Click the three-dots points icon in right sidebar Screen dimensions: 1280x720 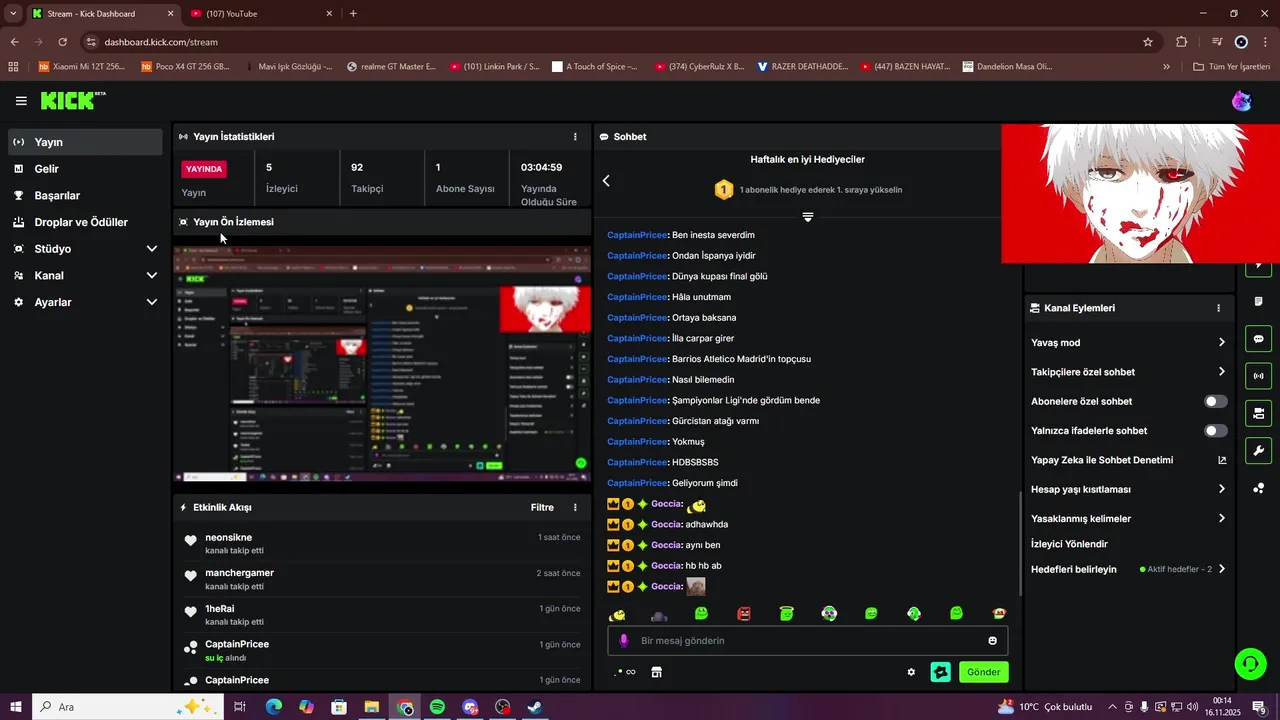(x=1258, y=488)
